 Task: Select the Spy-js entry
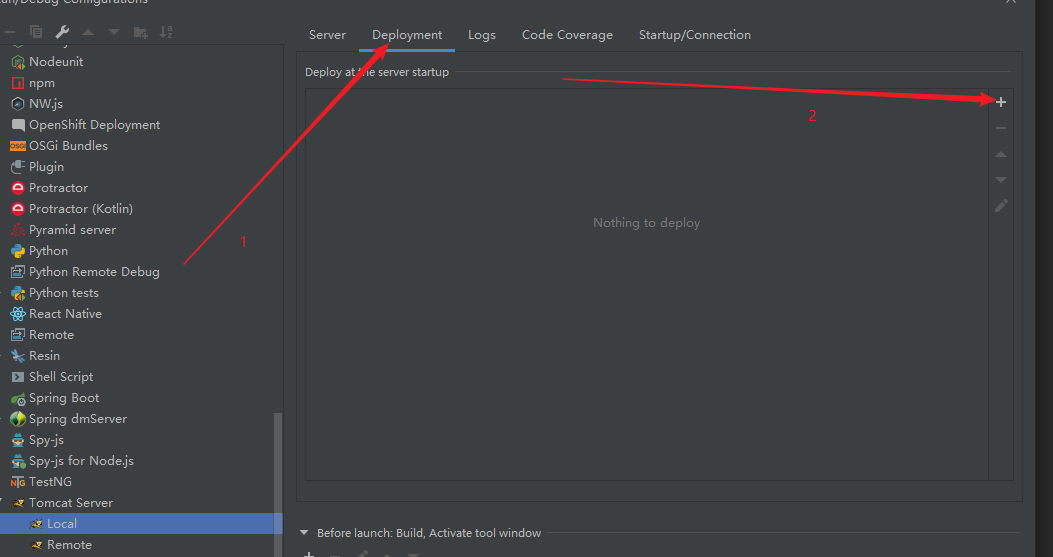(x=46, y=440)
